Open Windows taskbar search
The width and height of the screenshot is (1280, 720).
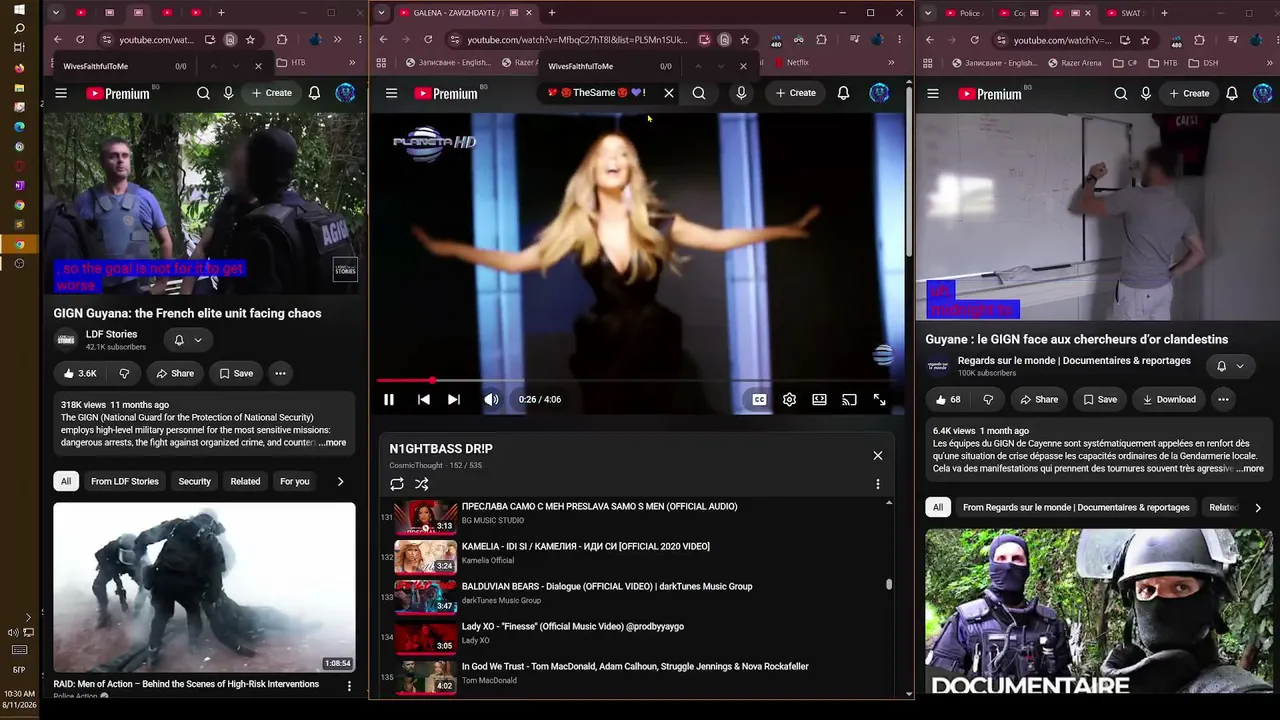[19, 28]
